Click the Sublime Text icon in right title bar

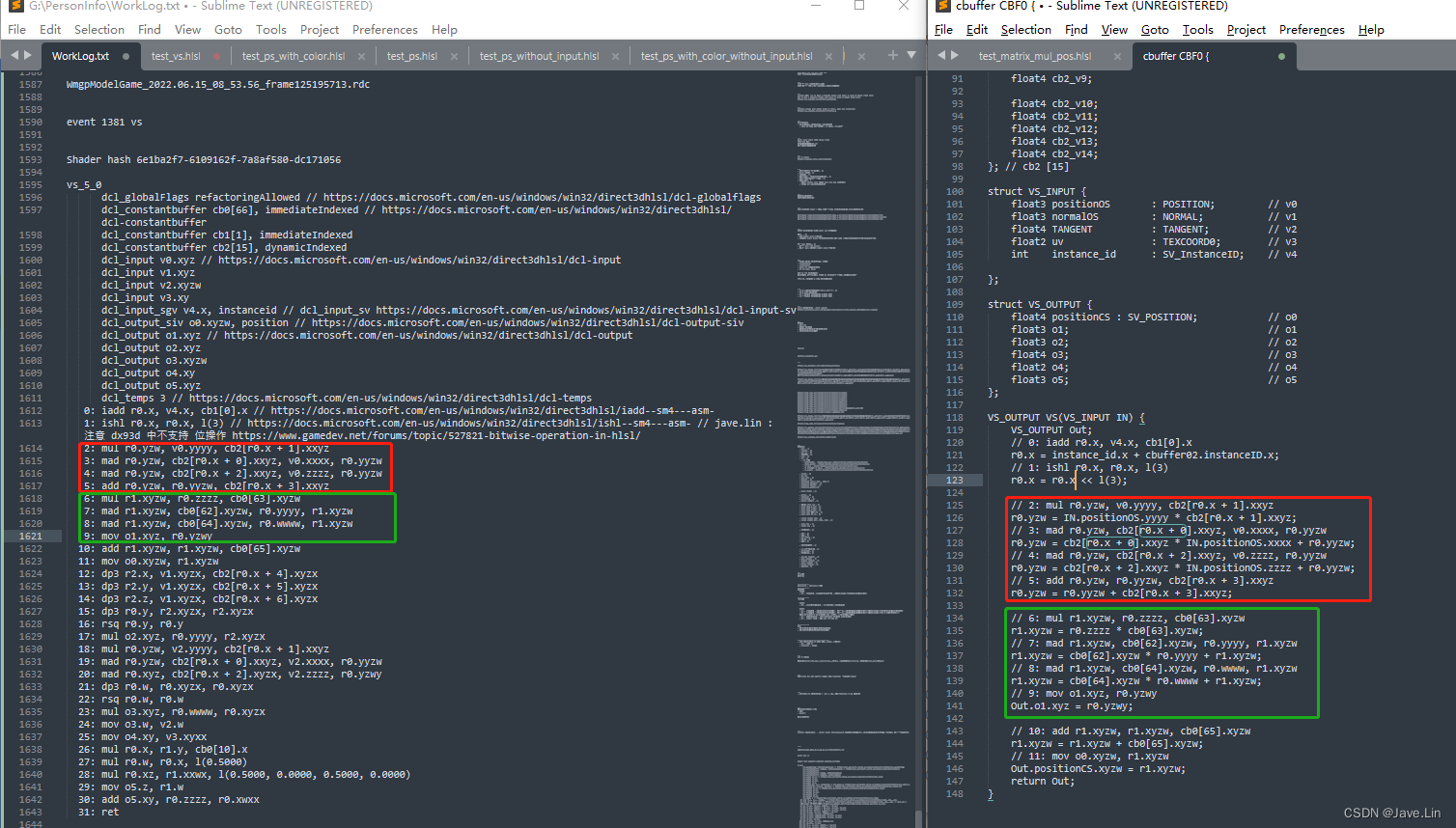point(943,7)
